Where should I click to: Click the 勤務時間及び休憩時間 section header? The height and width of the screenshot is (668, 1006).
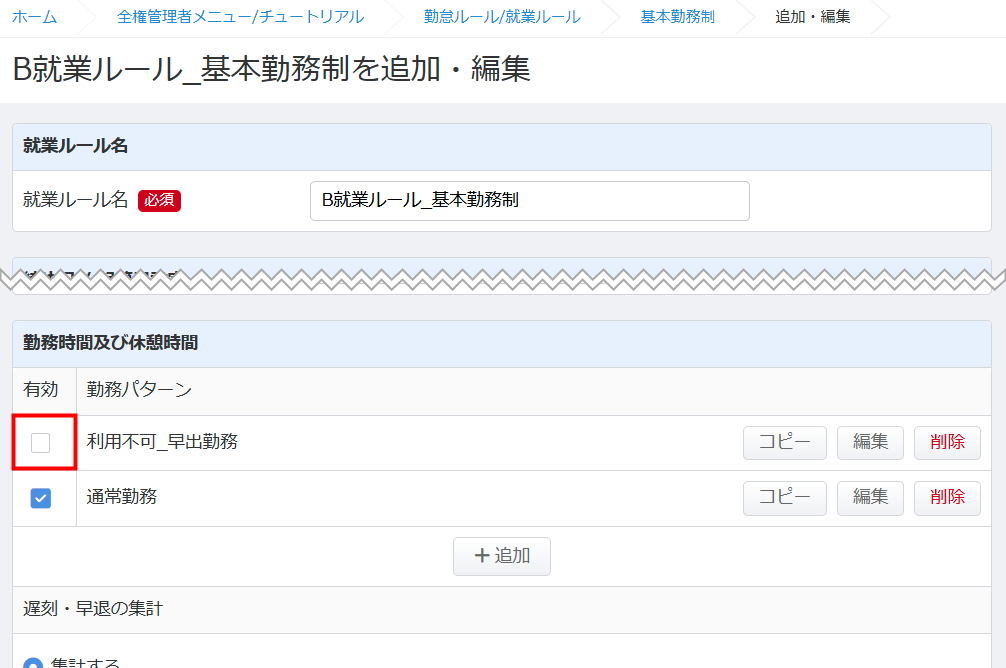click(111, 342)
